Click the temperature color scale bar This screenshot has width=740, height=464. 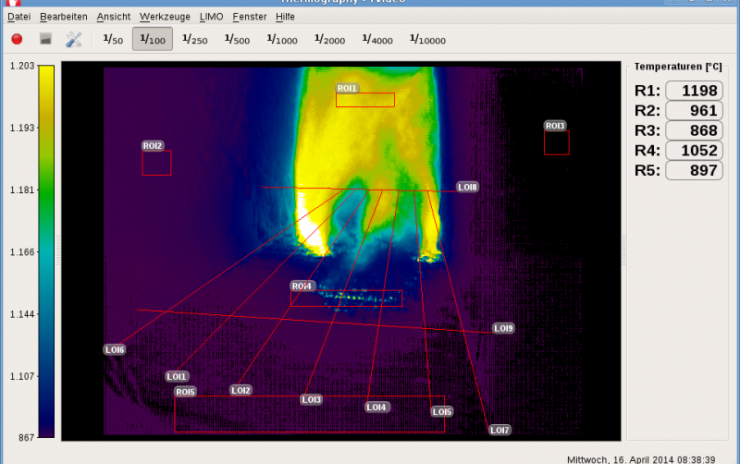tap(46, 252)
